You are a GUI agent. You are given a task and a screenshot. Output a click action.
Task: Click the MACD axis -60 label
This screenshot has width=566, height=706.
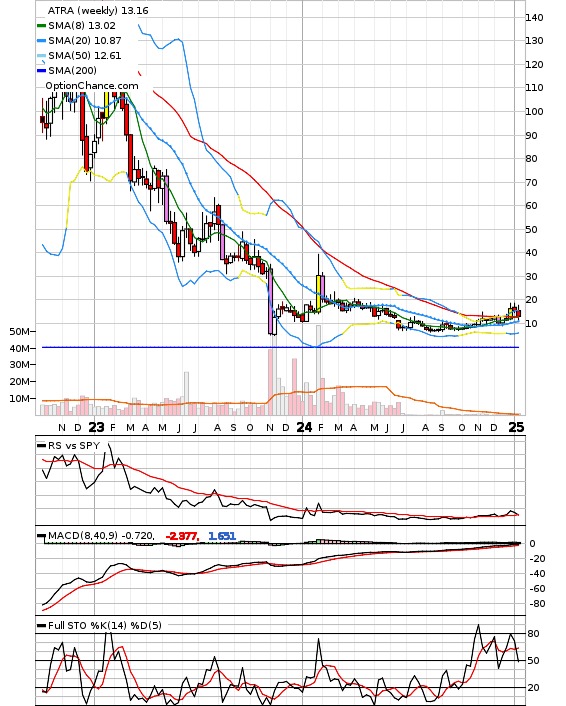tap(537, 588)
